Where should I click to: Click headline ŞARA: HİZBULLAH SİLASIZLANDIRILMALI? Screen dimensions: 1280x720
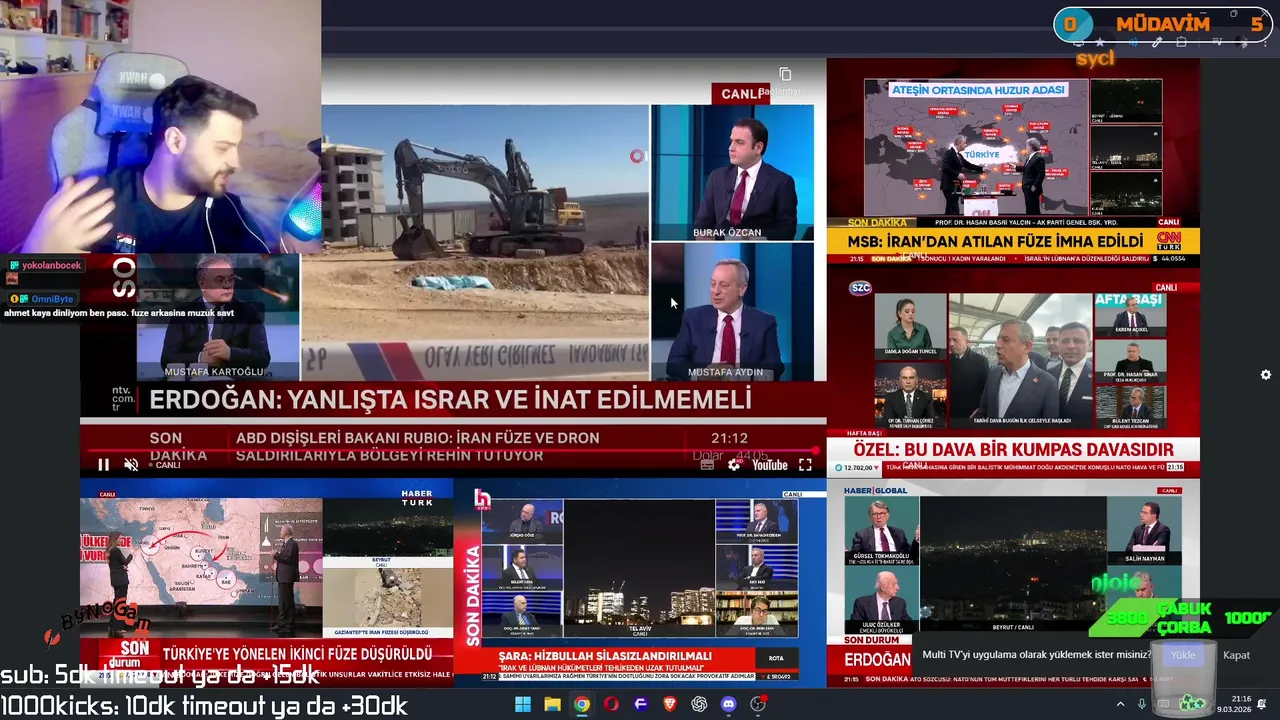pos(605,656)
